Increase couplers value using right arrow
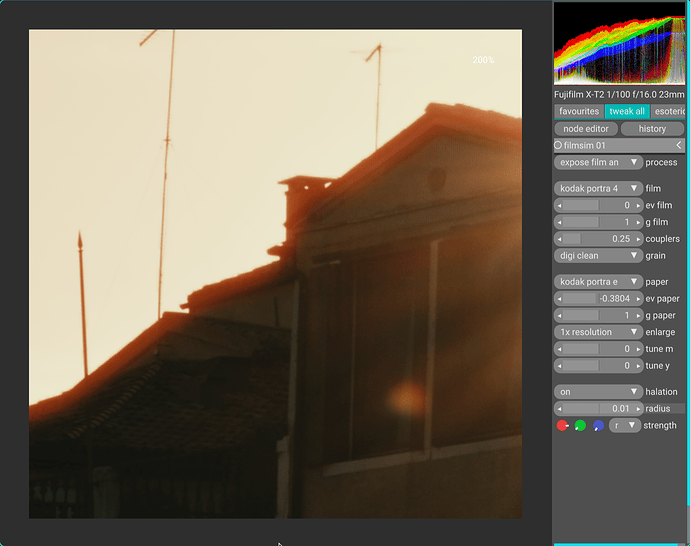The width and height of the screenshot is (690, 546). [x=638, y=239]
